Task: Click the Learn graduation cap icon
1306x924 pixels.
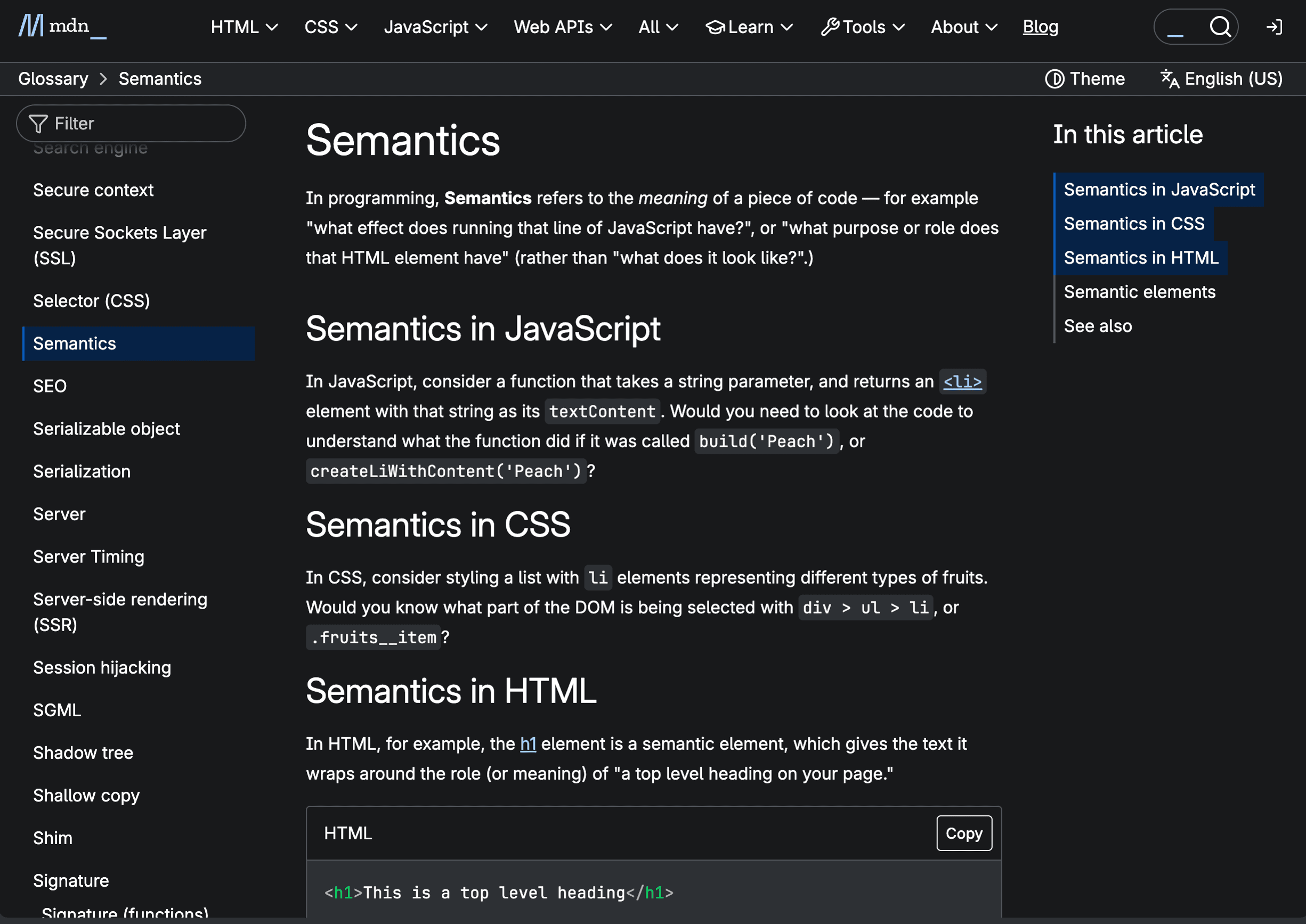Action: pyautogui.click(x=715, y=27)
